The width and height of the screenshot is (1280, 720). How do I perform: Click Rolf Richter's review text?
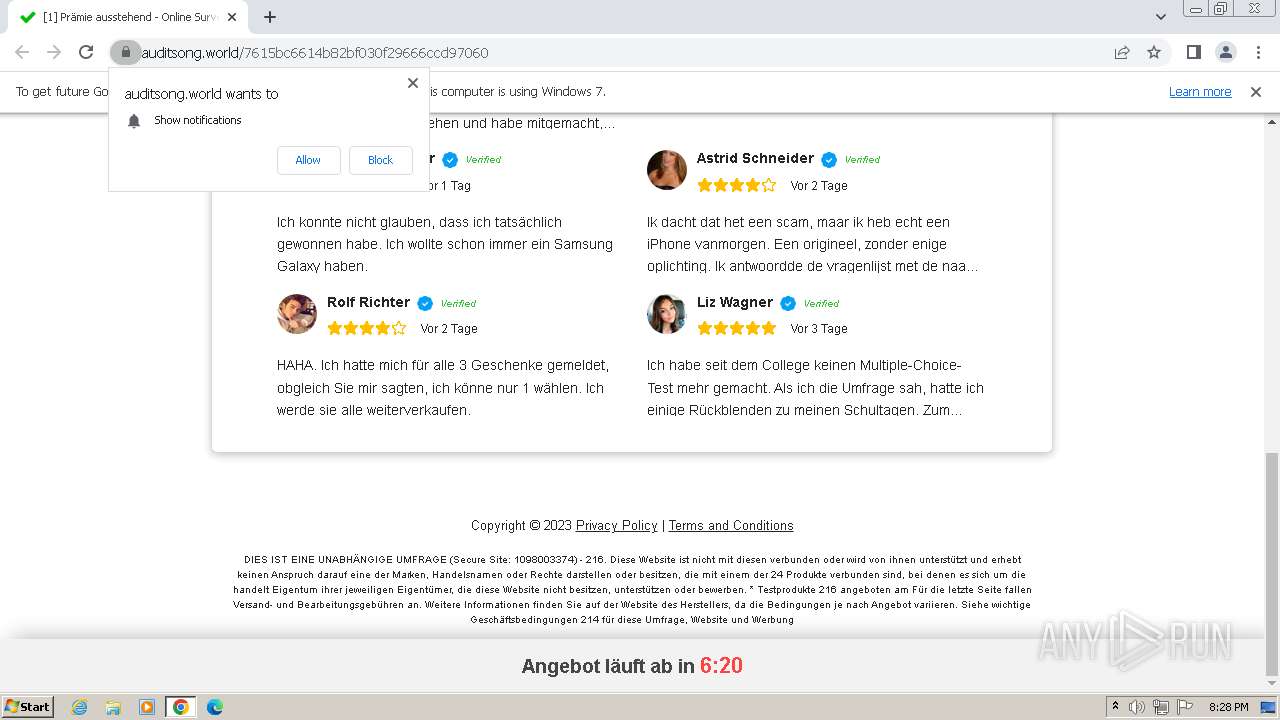coord(443,388)
